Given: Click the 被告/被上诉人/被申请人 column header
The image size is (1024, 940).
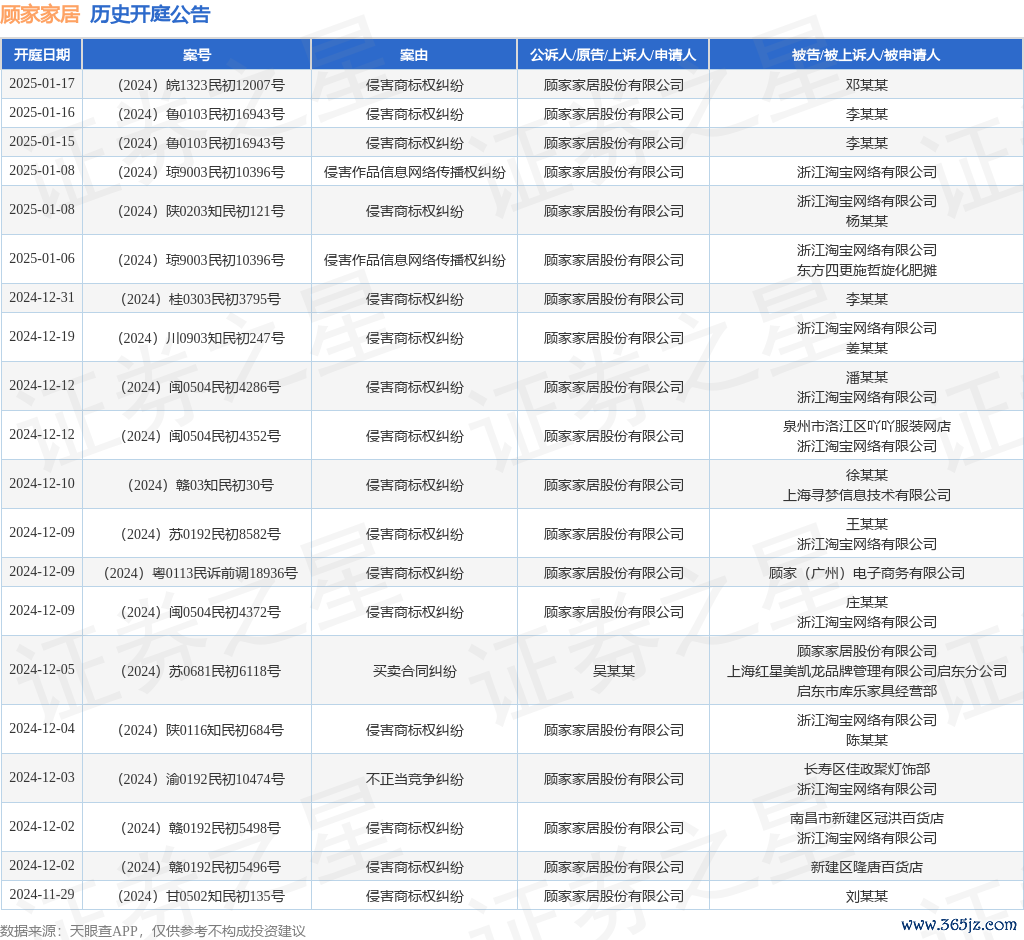Looking at the screenshot, I should pyautogui.click(x=866, y=55).
